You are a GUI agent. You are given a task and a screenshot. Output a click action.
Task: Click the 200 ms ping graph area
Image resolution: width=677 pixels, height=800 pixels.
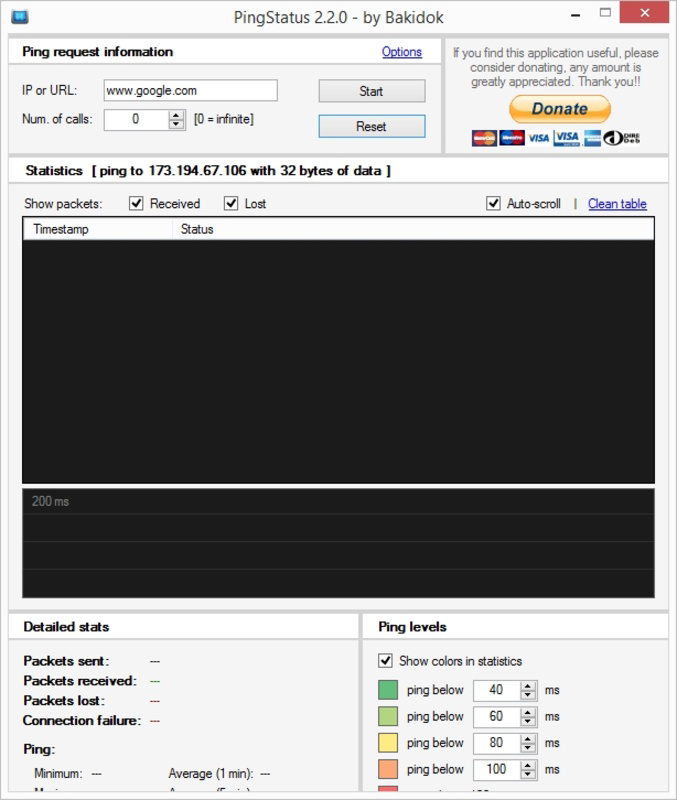(338, 543)
